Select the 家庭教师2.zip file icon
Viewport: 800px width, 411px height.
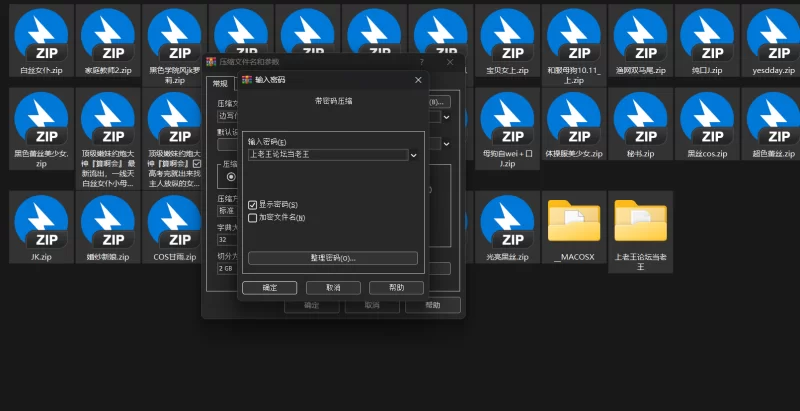[x=108, y=36]
